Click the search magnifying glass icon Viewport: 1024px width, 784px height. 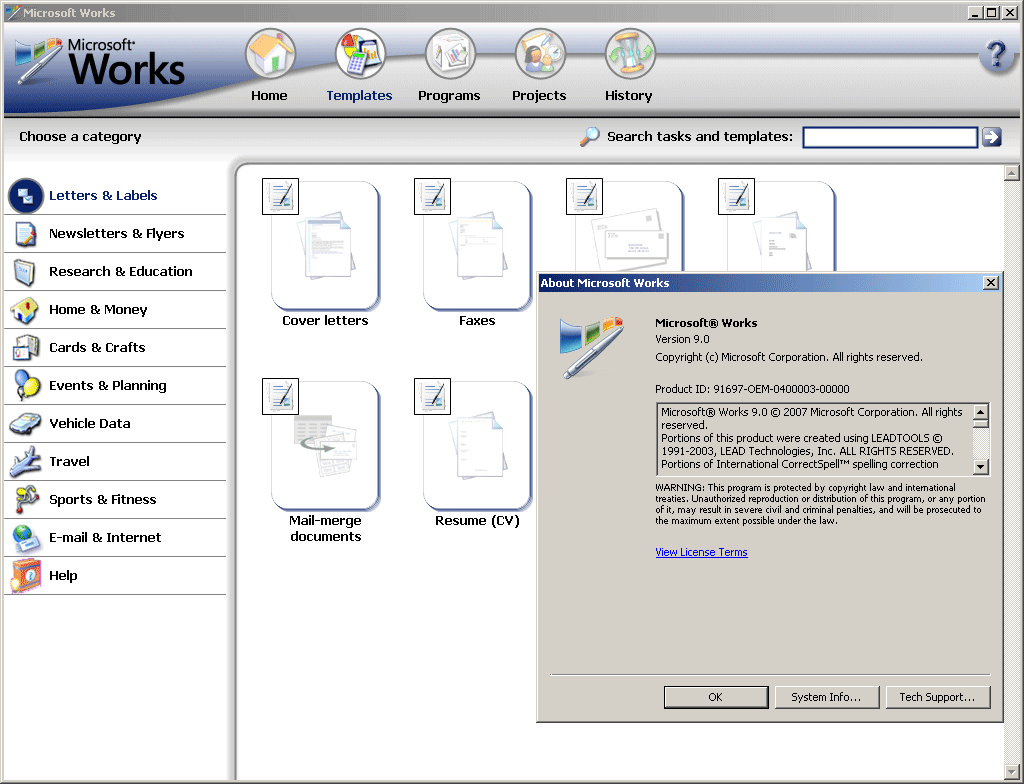(x=590, y=137)
